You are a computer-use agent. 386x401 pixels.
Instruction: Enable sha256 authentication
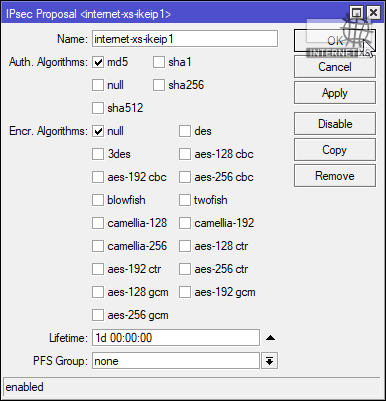click(x=159, y=85)
